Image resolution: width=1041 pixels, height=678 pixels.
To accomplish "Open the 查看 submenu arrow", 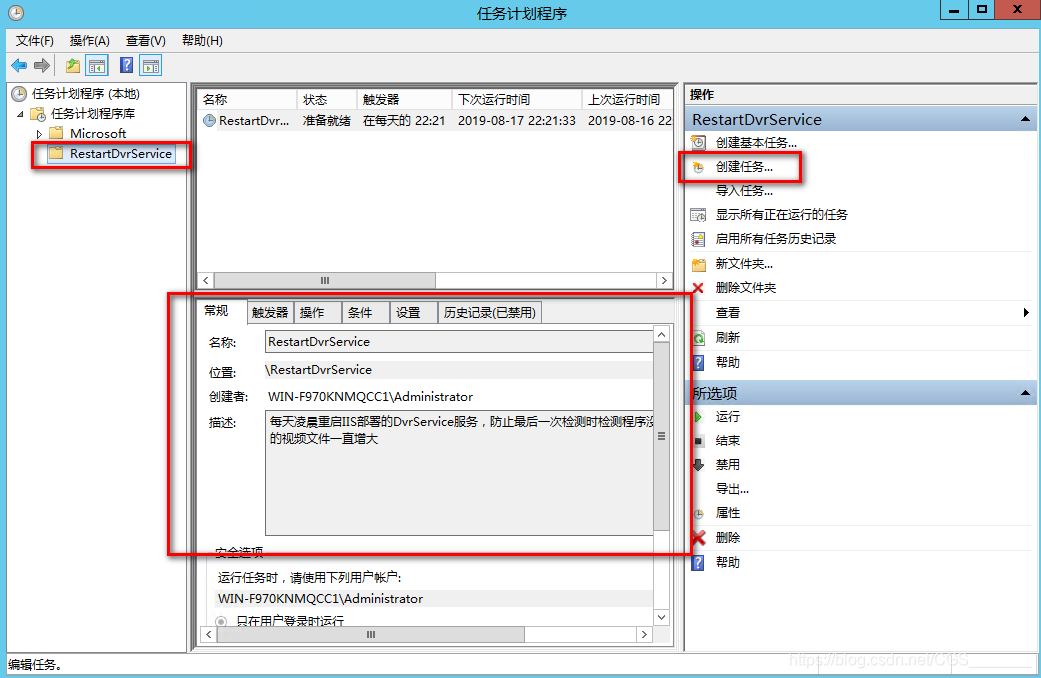I will (x=1027, y=312).
